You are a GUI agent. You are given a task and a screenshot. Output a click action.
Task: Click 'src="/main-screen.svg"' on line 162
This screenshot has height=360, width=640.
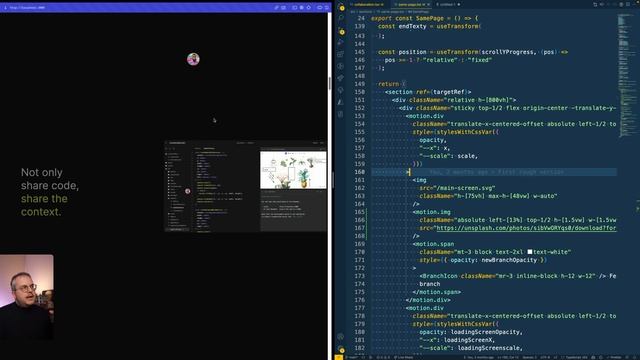click(457, 188)
